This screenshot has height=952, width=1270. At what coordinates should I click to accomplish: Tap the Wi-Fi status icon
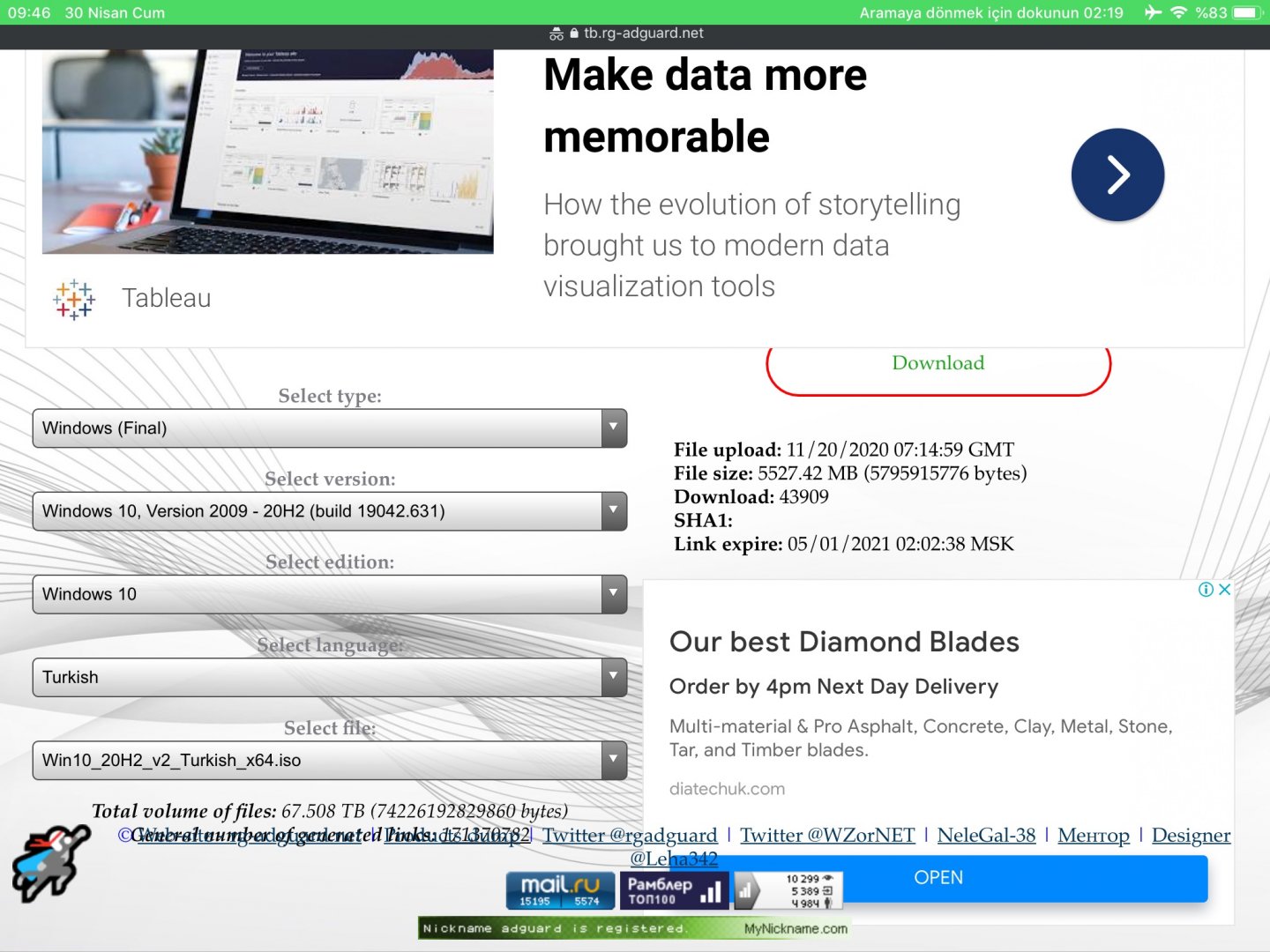[1178, 12]
